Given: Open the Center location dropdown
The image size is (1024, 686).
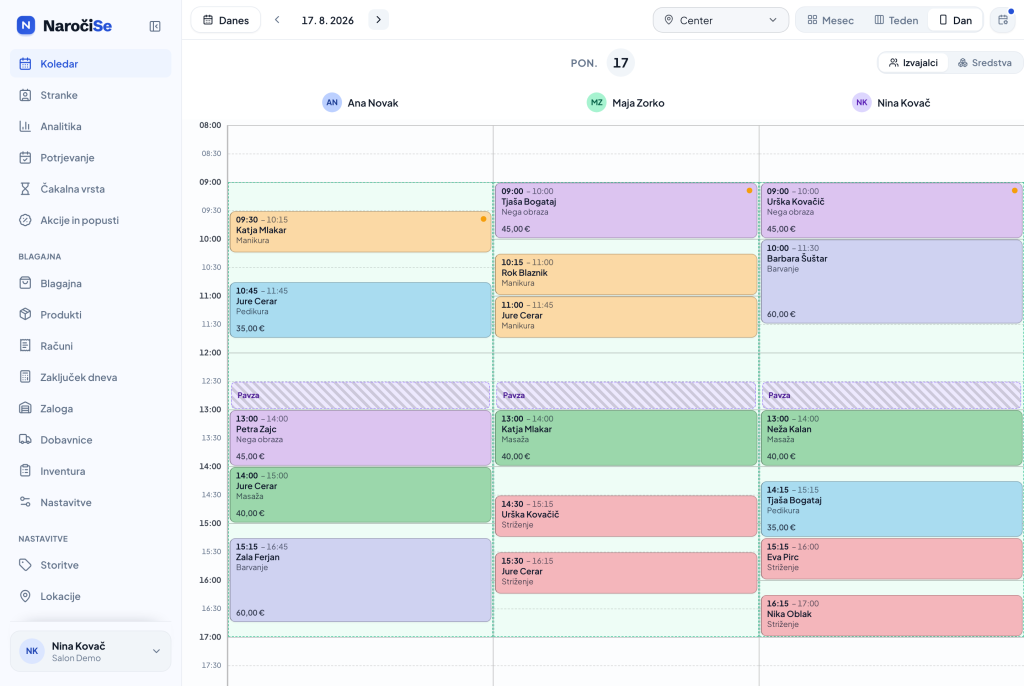Looking at the screenshot, I should pos(720,20).
